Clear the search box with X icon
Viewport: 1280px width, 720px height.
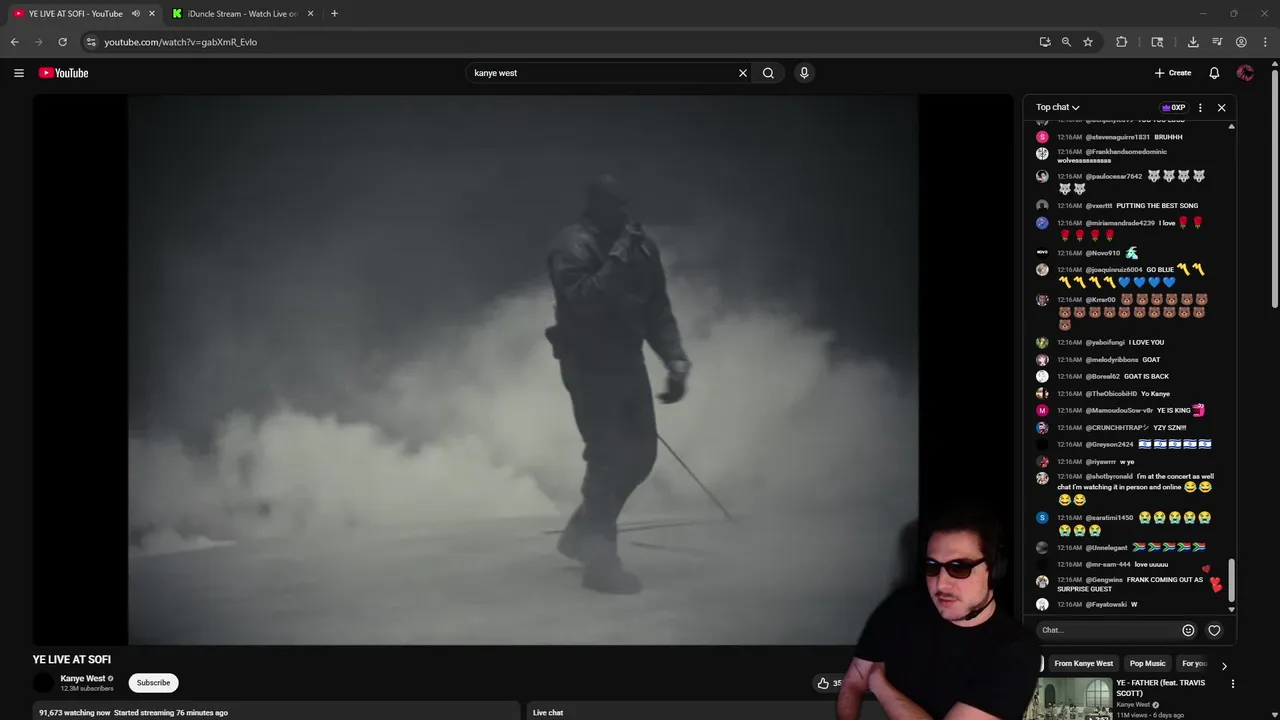743,73
